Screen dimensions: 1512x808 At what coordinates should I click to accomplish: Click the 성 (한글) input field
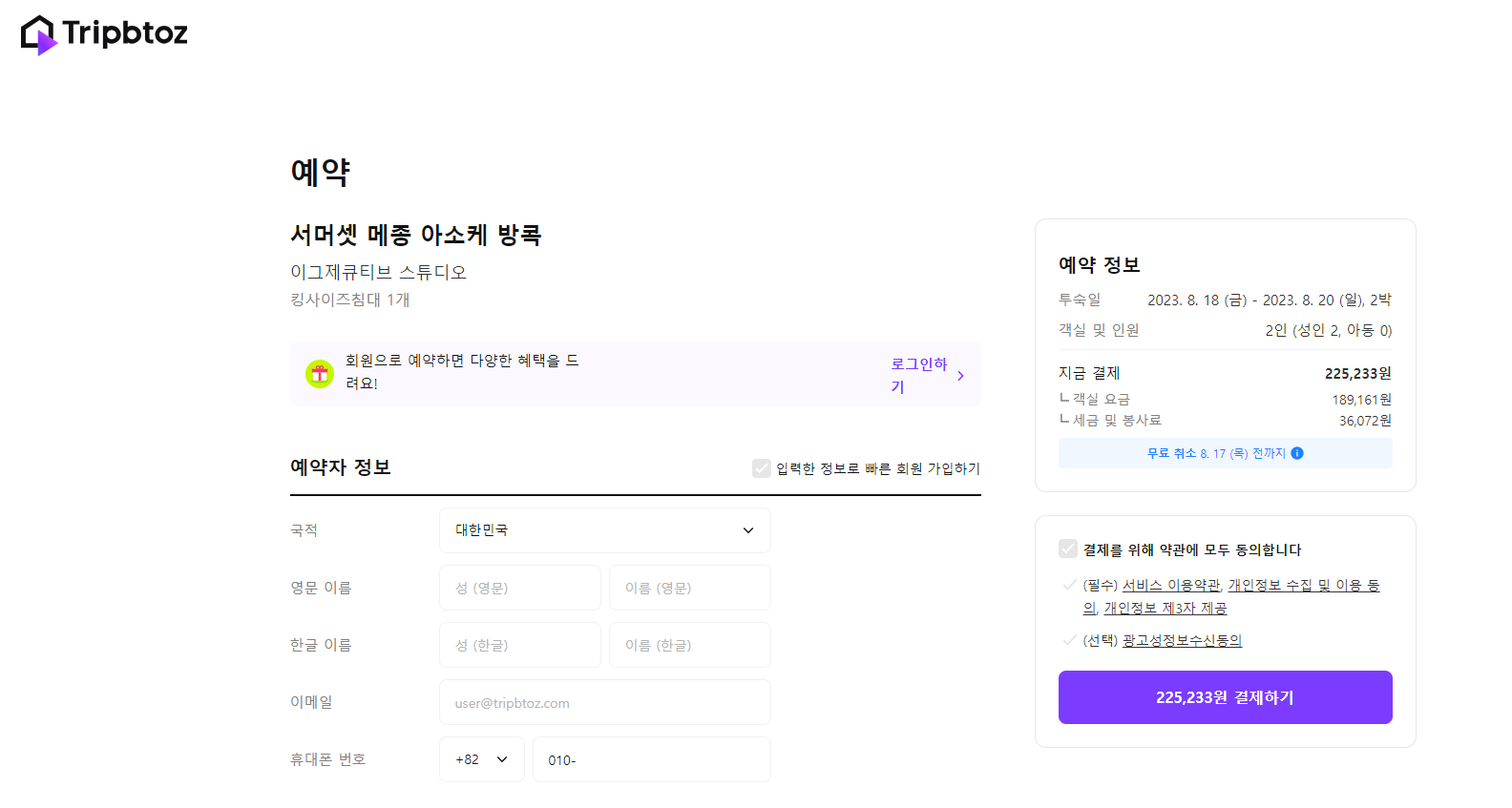(520, 645)
